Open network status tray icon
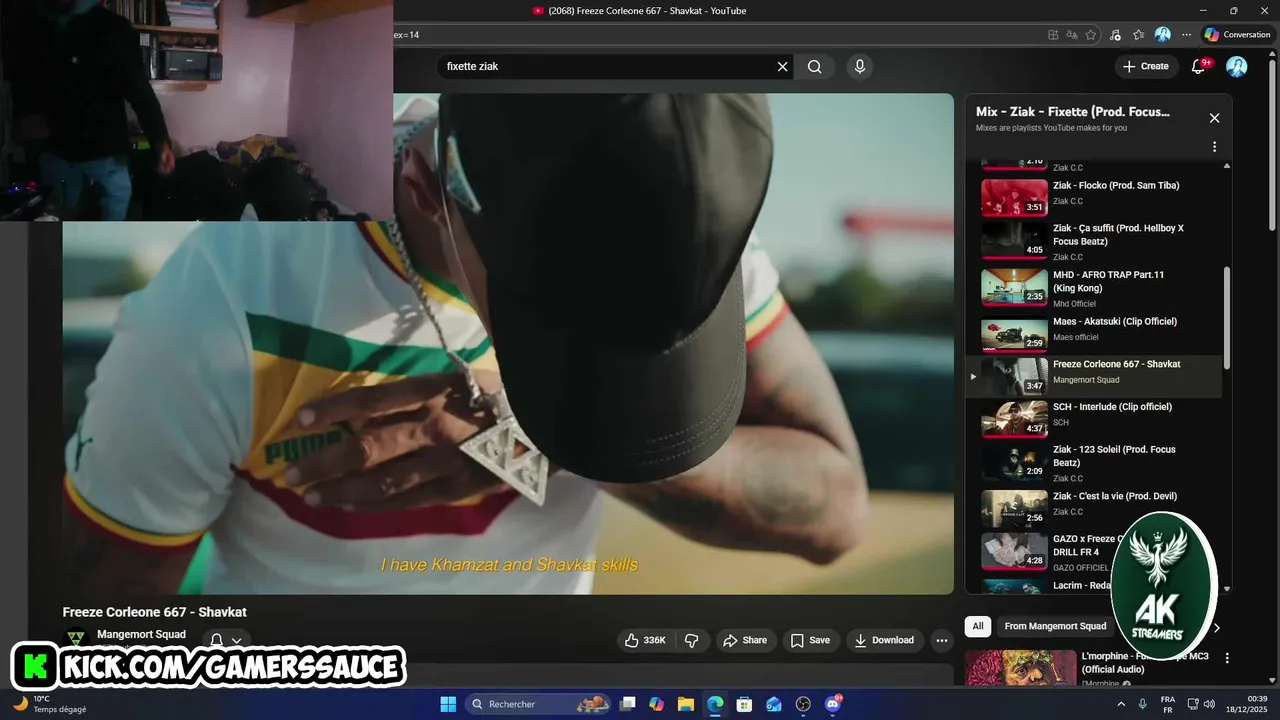 point(1192,704)
